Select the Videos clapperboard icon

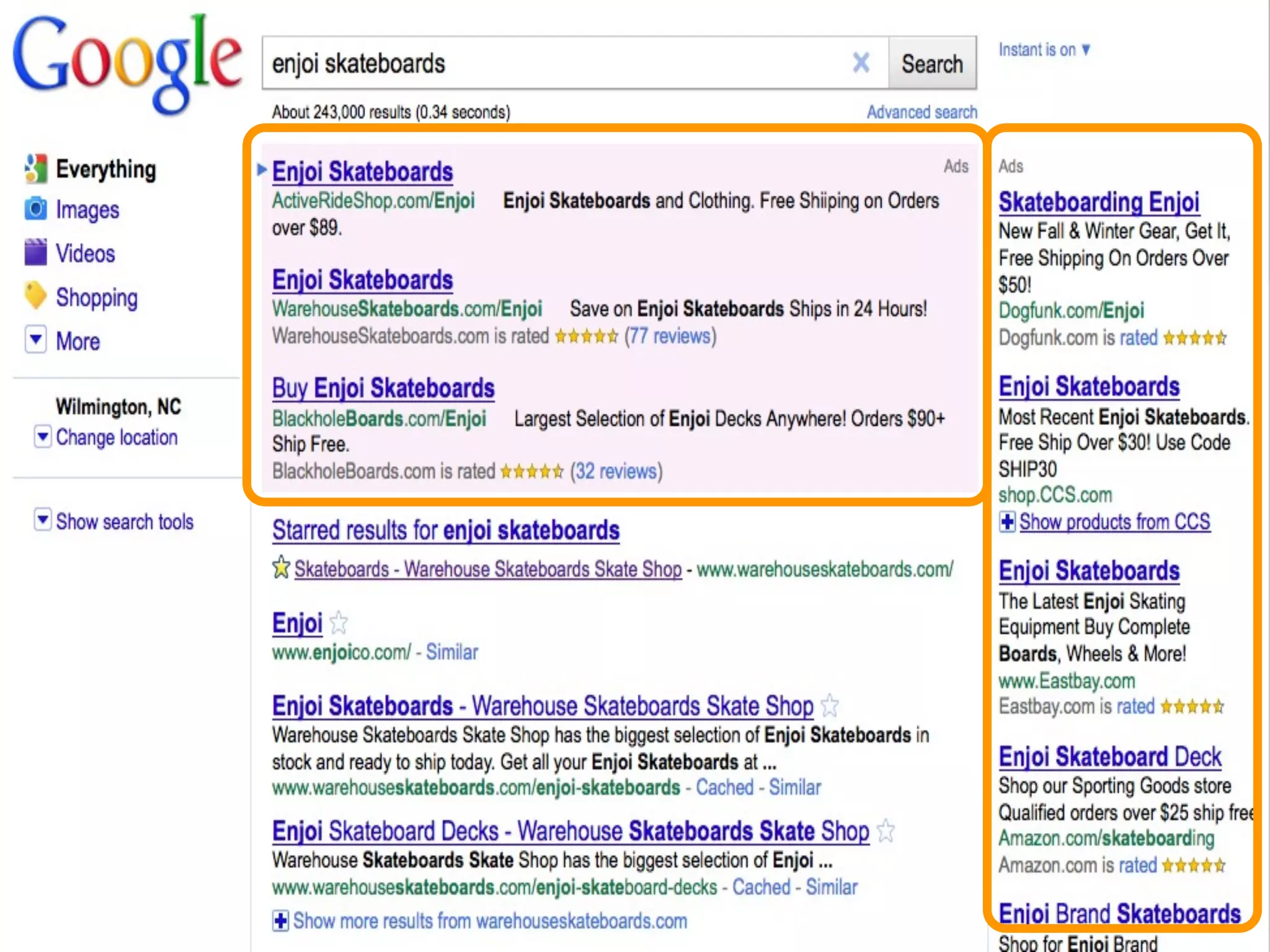(35, 253)
